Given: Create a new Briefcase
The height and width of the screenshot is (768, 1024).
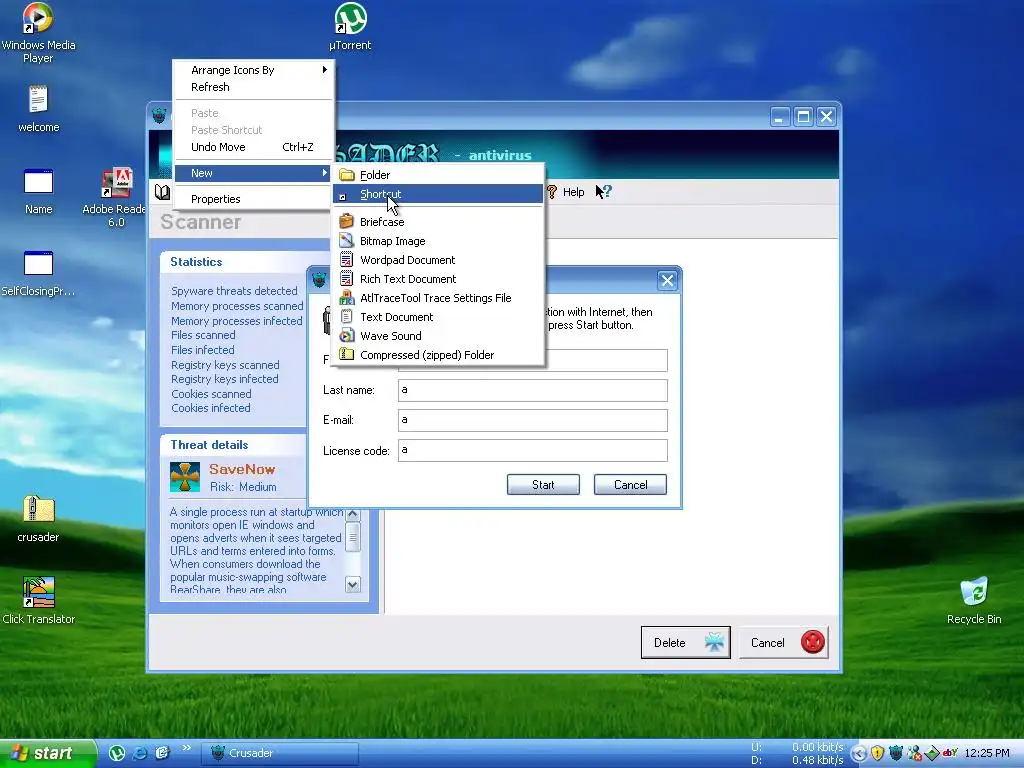Looking at the screenshot, I should click(438, 222).
